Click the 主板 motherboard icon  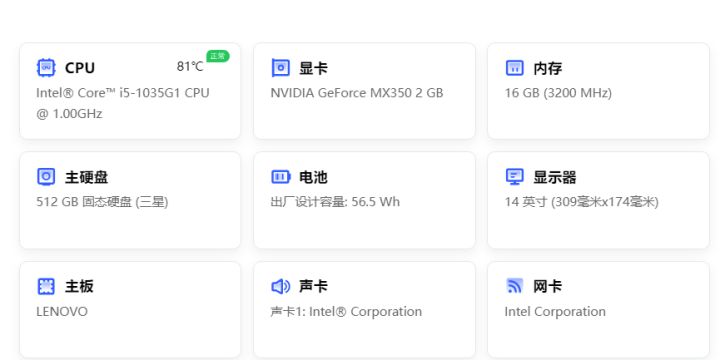[x=46, y=286]
